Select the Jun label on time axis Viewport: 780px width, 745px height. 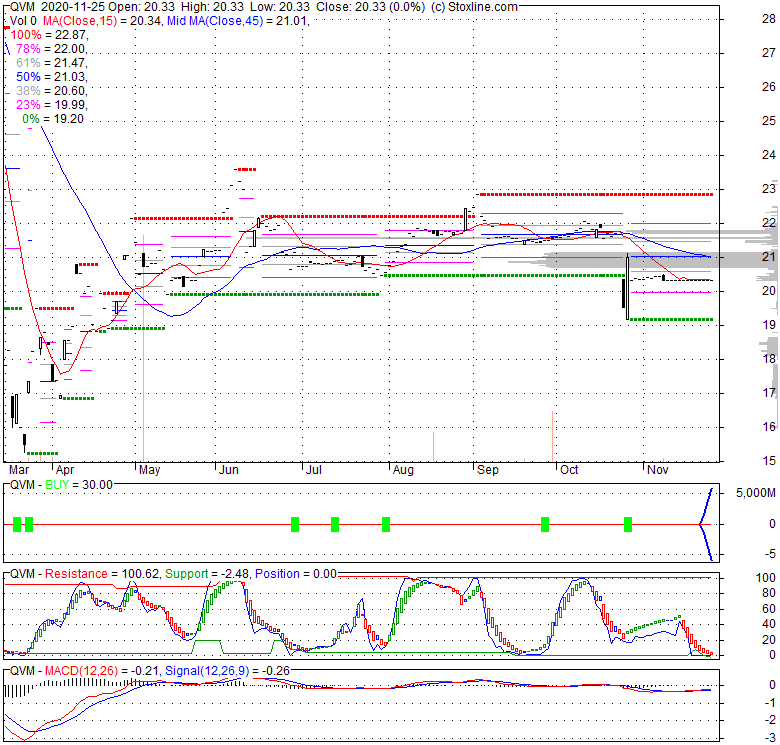[229, 470]
